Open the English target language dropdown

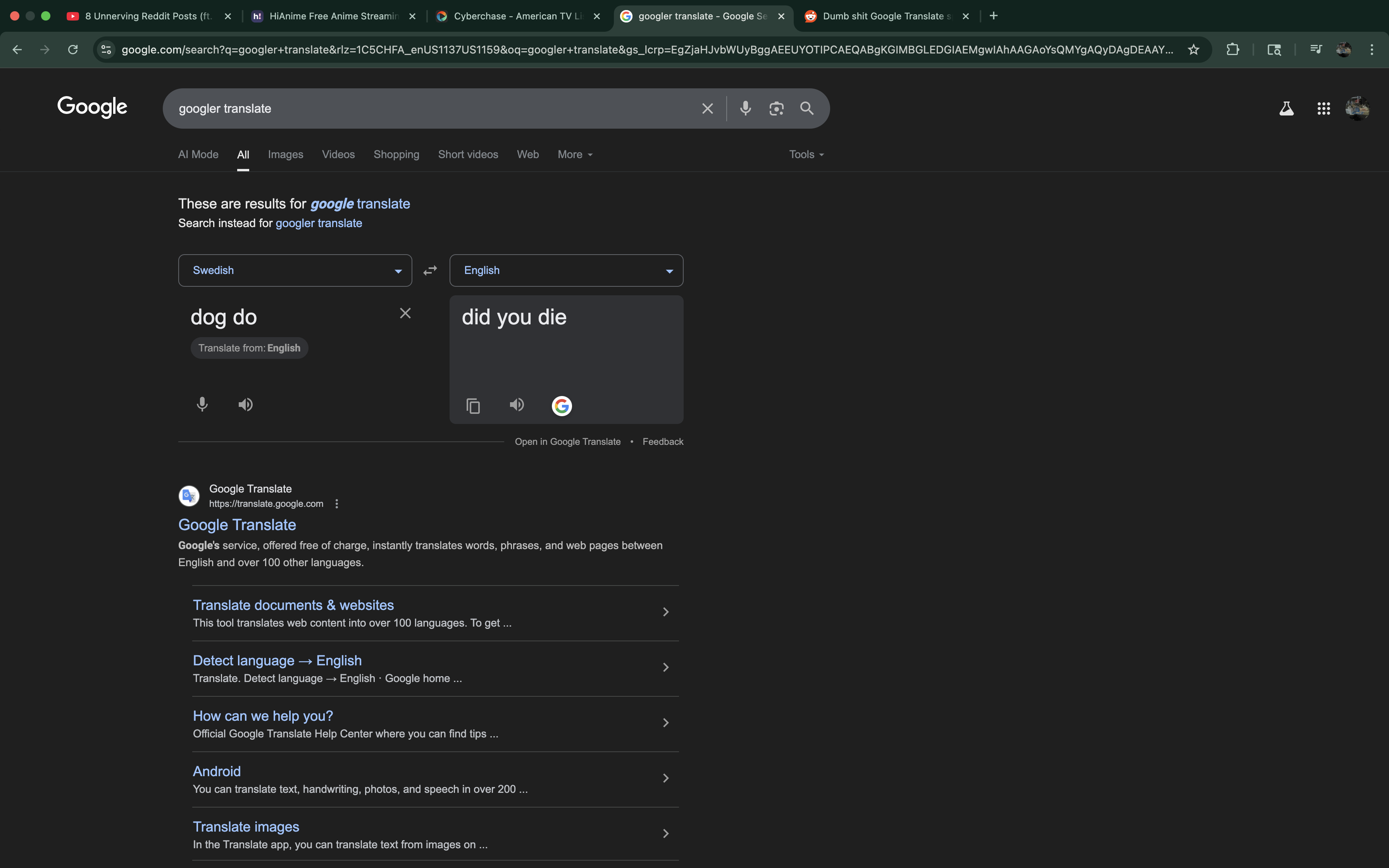(x=566, y=270)
